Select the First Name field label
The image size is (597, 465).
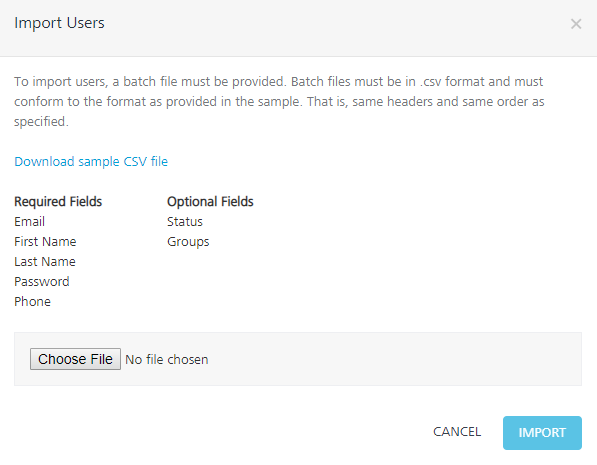coord(45,241)
